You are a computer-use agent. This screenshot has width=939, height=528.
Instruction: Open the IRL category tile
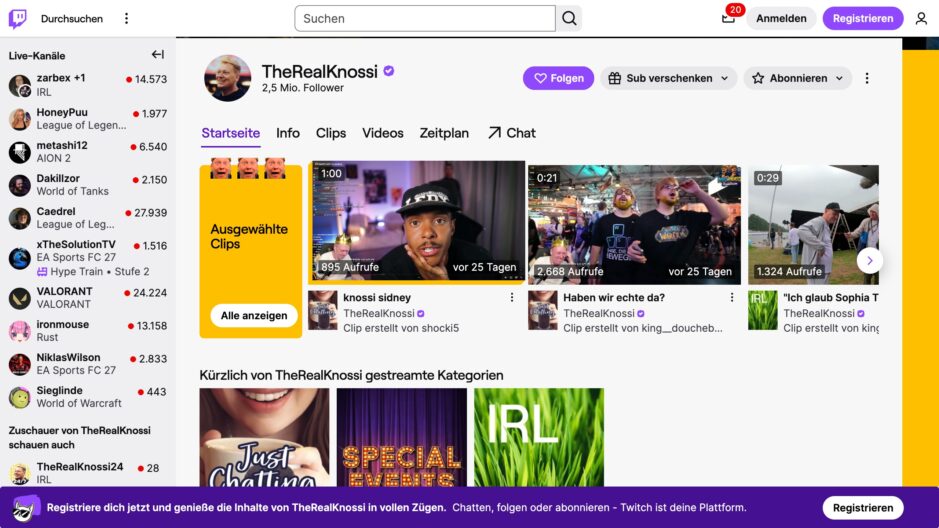(539, 438)
